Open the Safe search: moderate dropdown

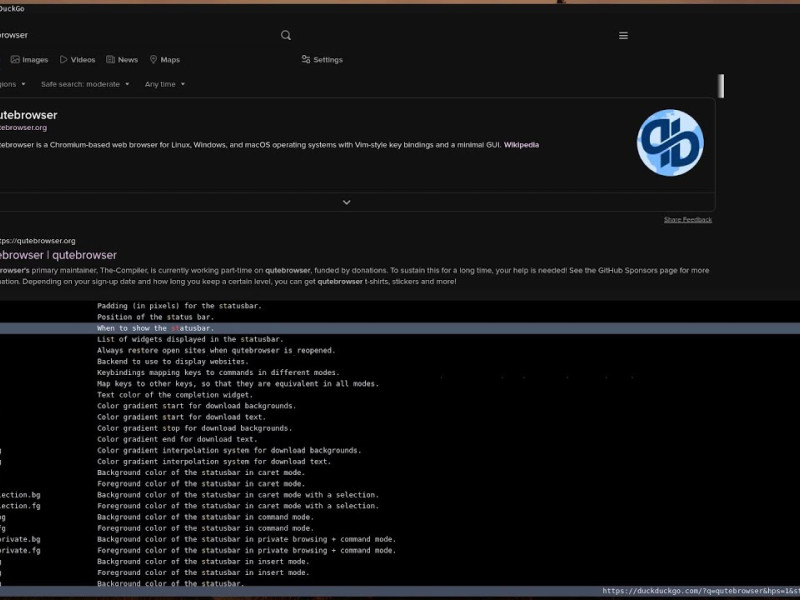pos(85,84)
